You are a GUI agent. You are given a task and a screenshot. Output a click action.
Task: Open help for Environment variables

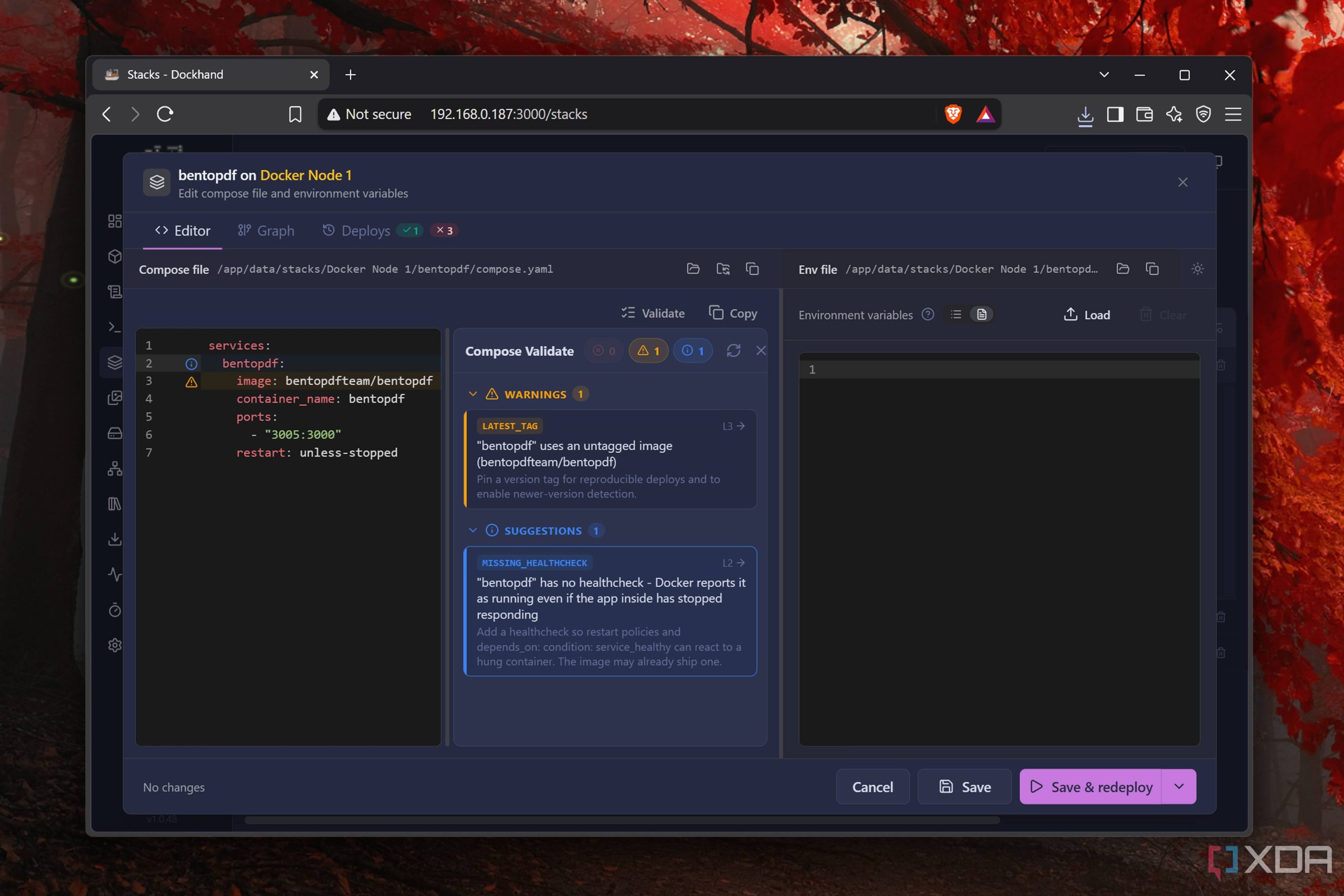click(928, 314)
